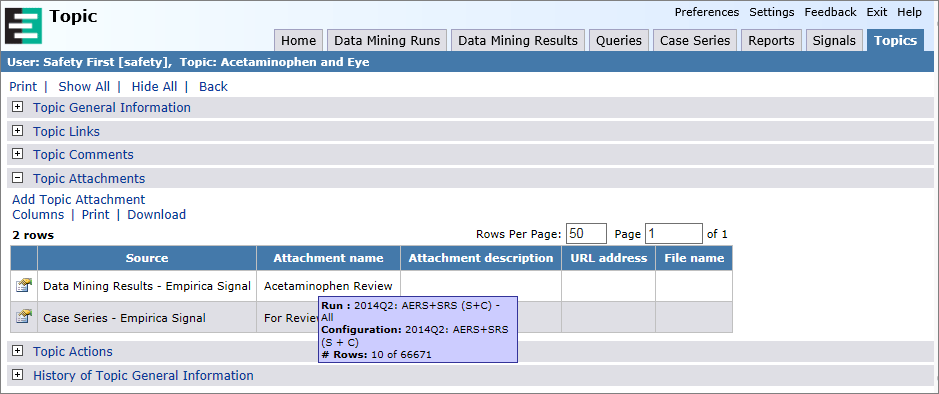Select 'Data Mining Results - Empirica Signal' cell
The width and height of the screenshot is (939, 394).
(x=147, y=286)
